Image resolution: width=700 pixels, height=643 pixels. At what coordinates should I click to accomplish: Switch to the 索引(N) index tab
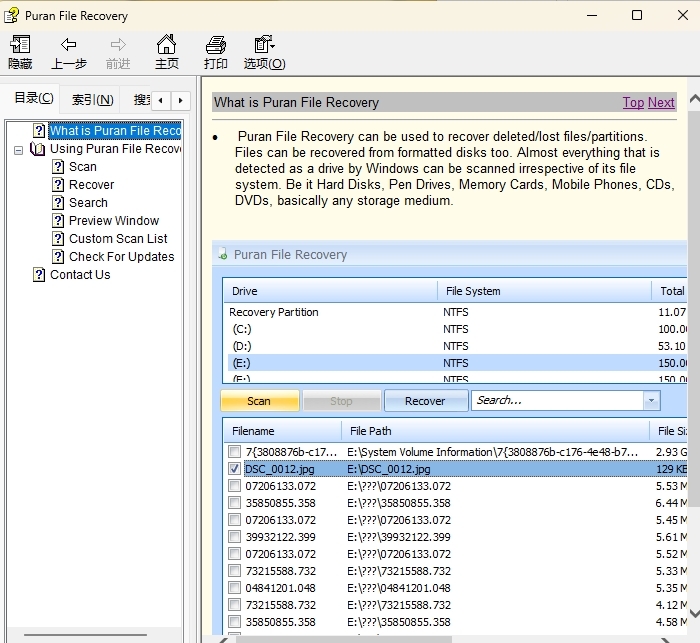93,99
